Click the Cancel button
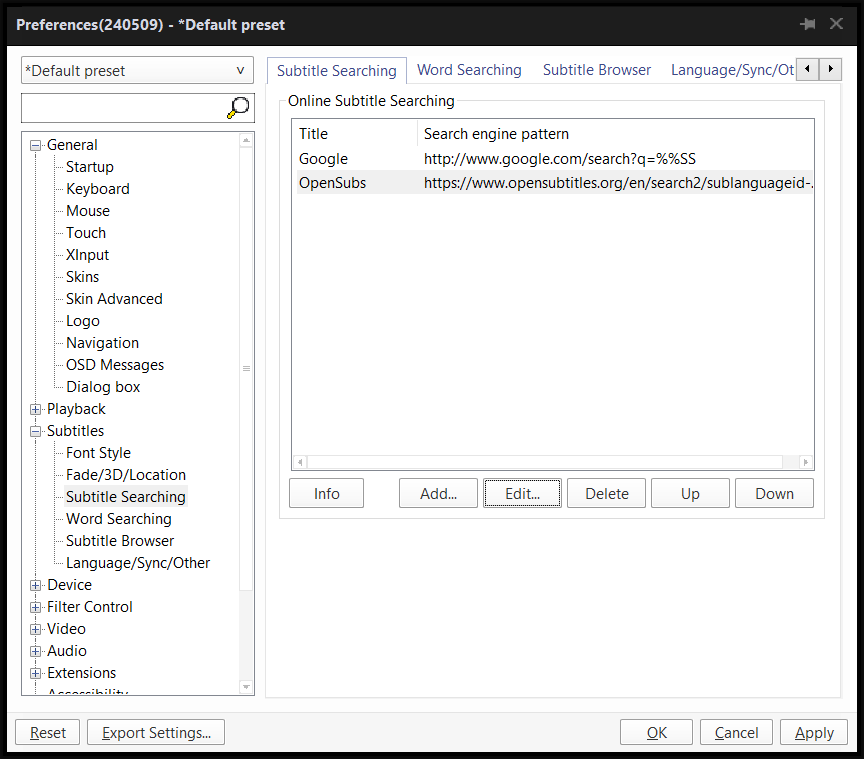 (736, 733)
